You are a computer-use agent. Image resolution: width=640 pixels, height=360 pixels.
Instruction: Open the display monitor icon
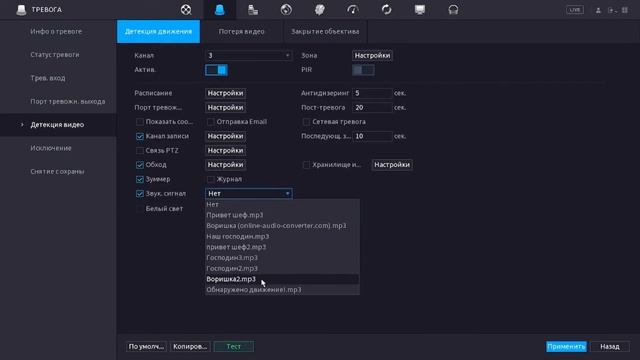coord(420,9)
